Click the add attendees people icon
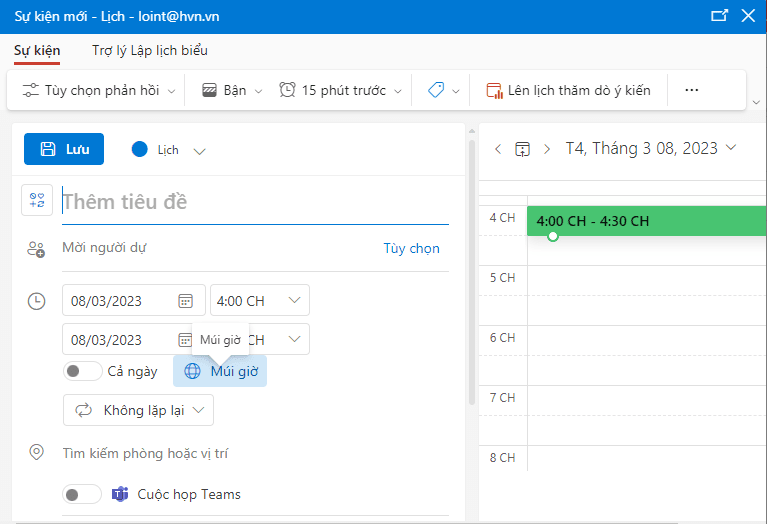The width and height of the screenshot is (767, 524). pos(36,249)
